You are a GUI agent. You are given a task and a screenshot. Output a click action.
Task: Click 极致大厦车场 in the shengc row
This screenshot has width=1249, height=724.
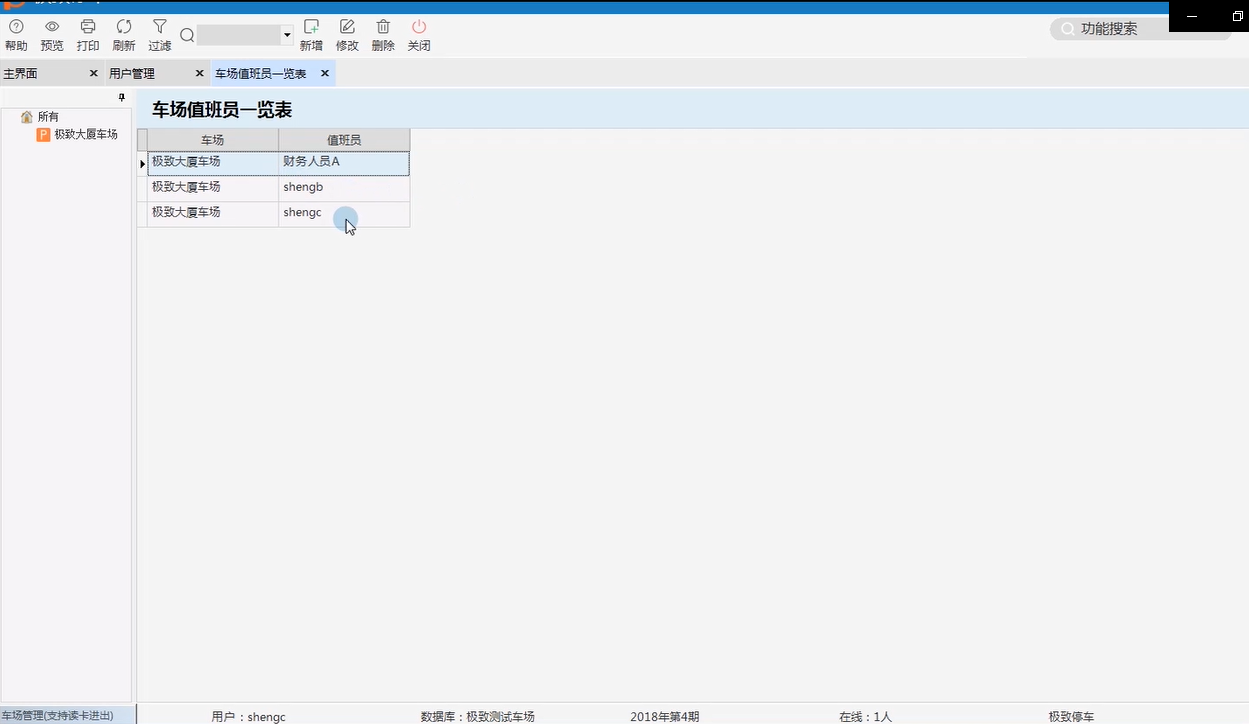[x=213, y=214]
